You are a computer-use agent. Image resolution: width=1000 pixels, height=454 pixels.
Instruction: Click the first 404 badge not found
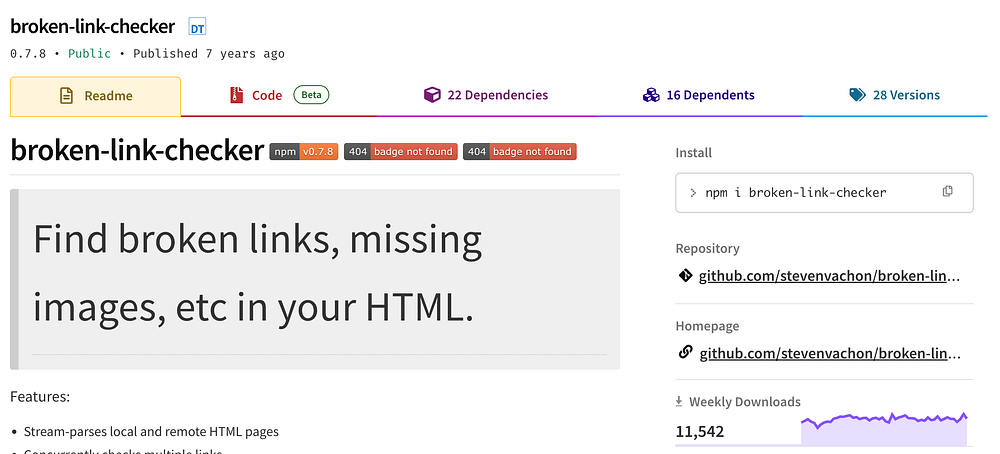click(x=401, y=152)
